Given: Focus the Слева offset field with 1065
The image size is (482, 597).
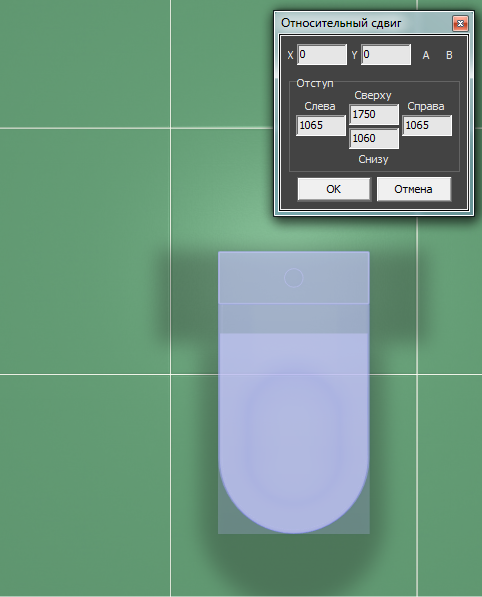Looking at the screenshot, I should [321, 125].
